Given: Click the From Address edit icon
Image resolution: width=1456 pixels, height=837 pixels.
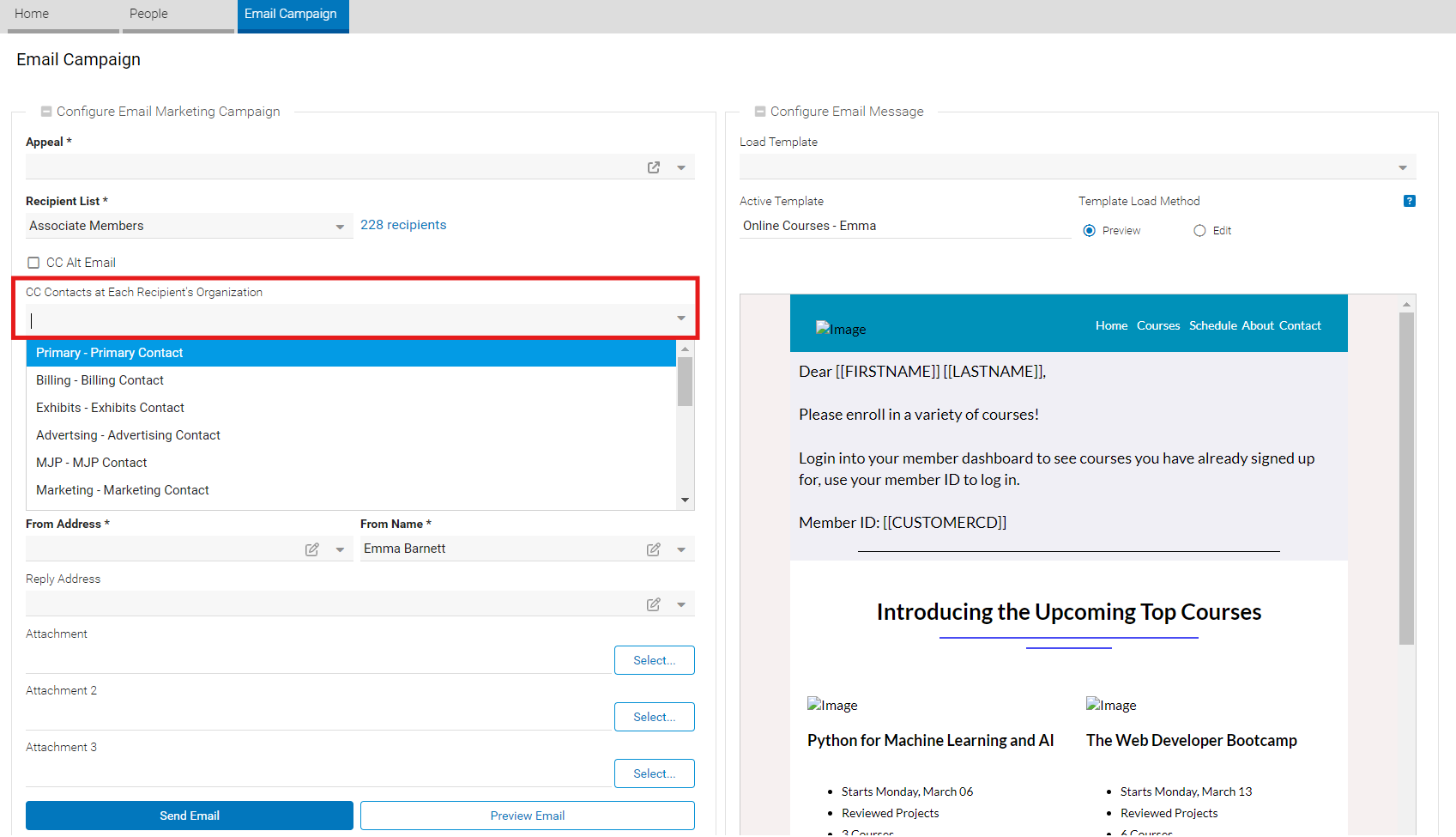Looking at the screenshot, I should (x=312, y=549).
